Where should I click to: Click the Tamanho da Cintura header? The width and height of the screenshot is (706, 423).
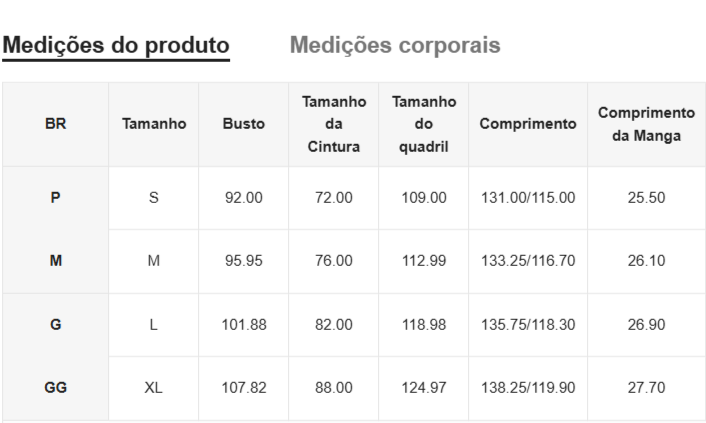(x=334, y=125)
